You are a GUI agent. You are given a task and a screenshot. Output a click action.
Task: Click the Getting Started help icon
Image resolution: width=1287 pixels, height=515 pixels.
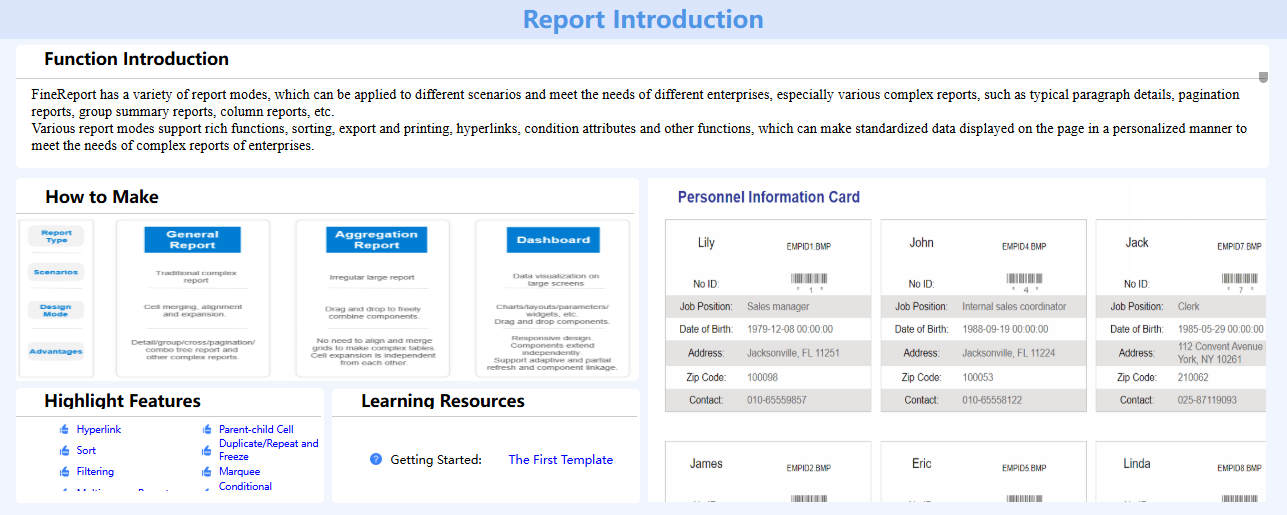pyautogui.click(x=376, y=460)
